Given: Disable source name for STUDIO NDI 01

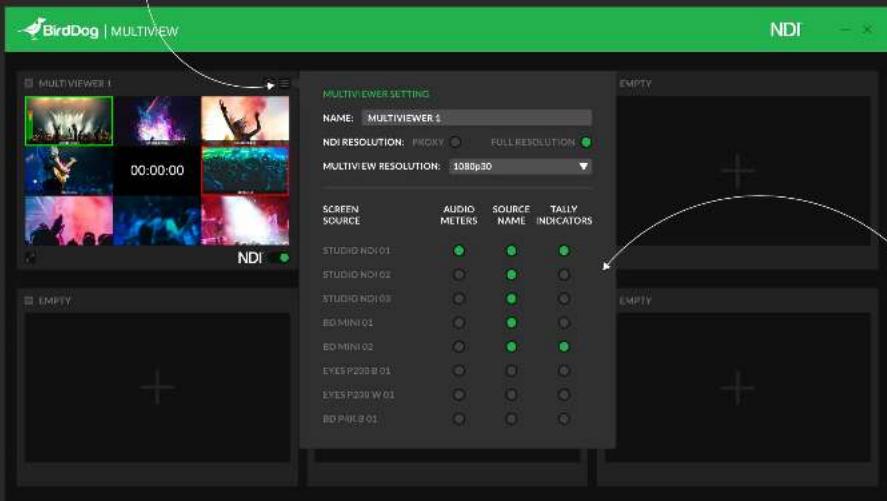Looking at the screenshot, I should click(511, 250).
